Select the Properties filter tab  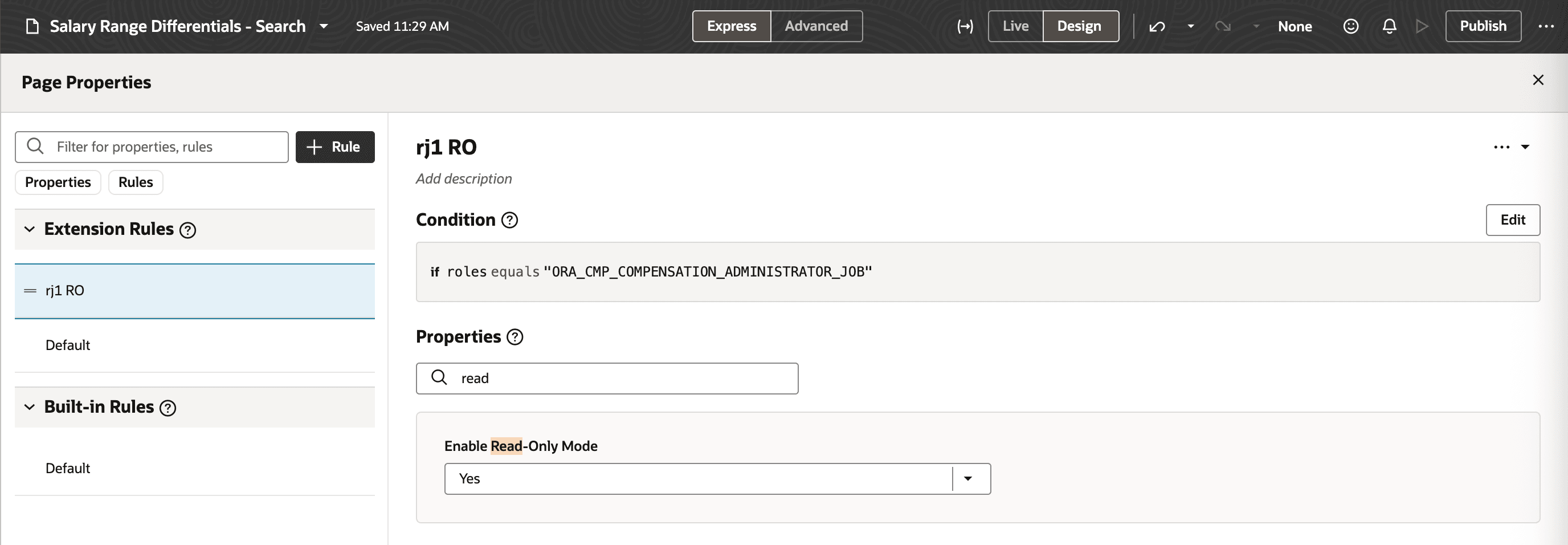[58, 182]
